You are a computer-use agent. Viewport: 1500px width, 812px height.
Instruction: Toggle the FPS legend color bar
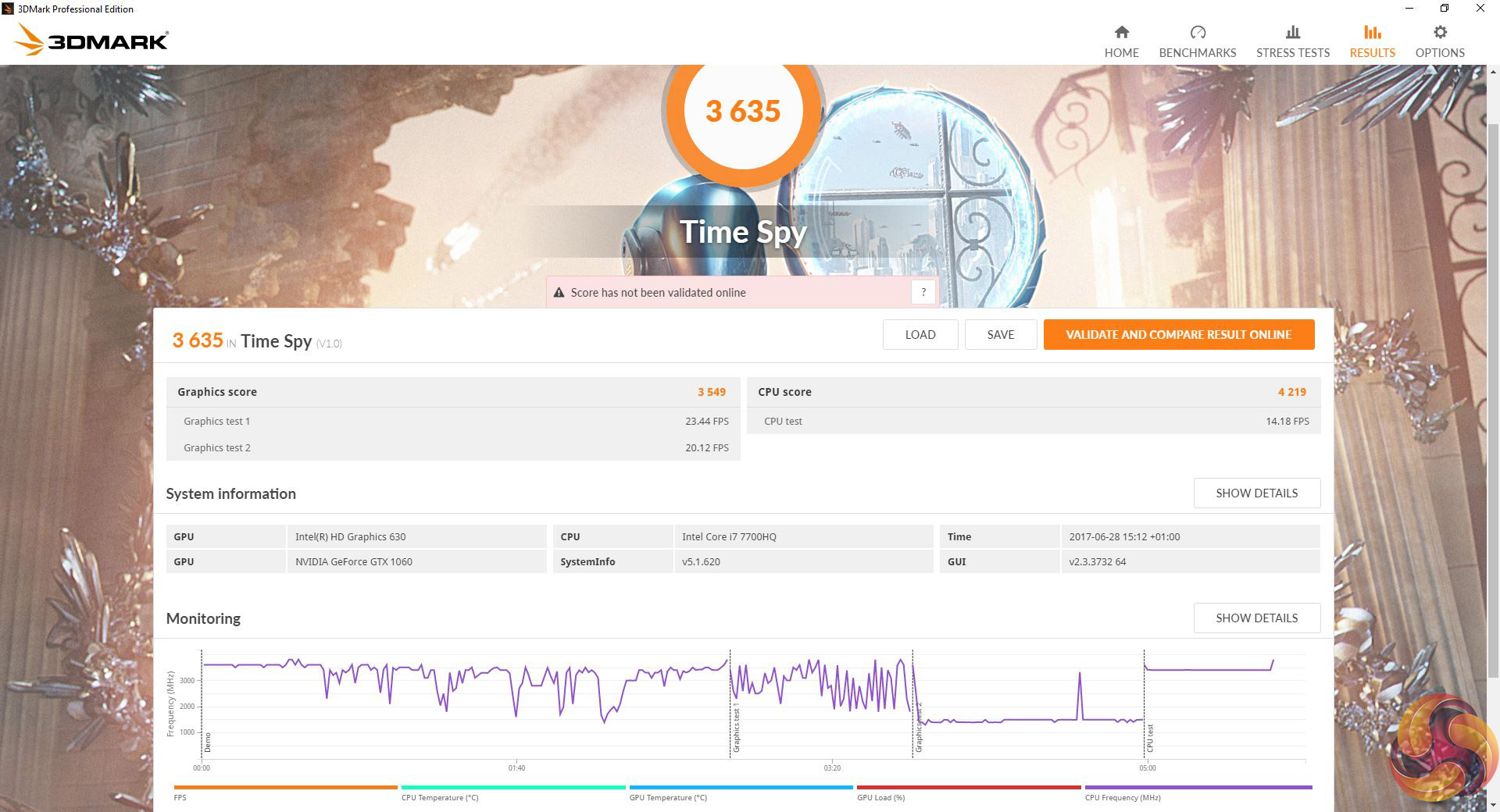click(285, 787)
